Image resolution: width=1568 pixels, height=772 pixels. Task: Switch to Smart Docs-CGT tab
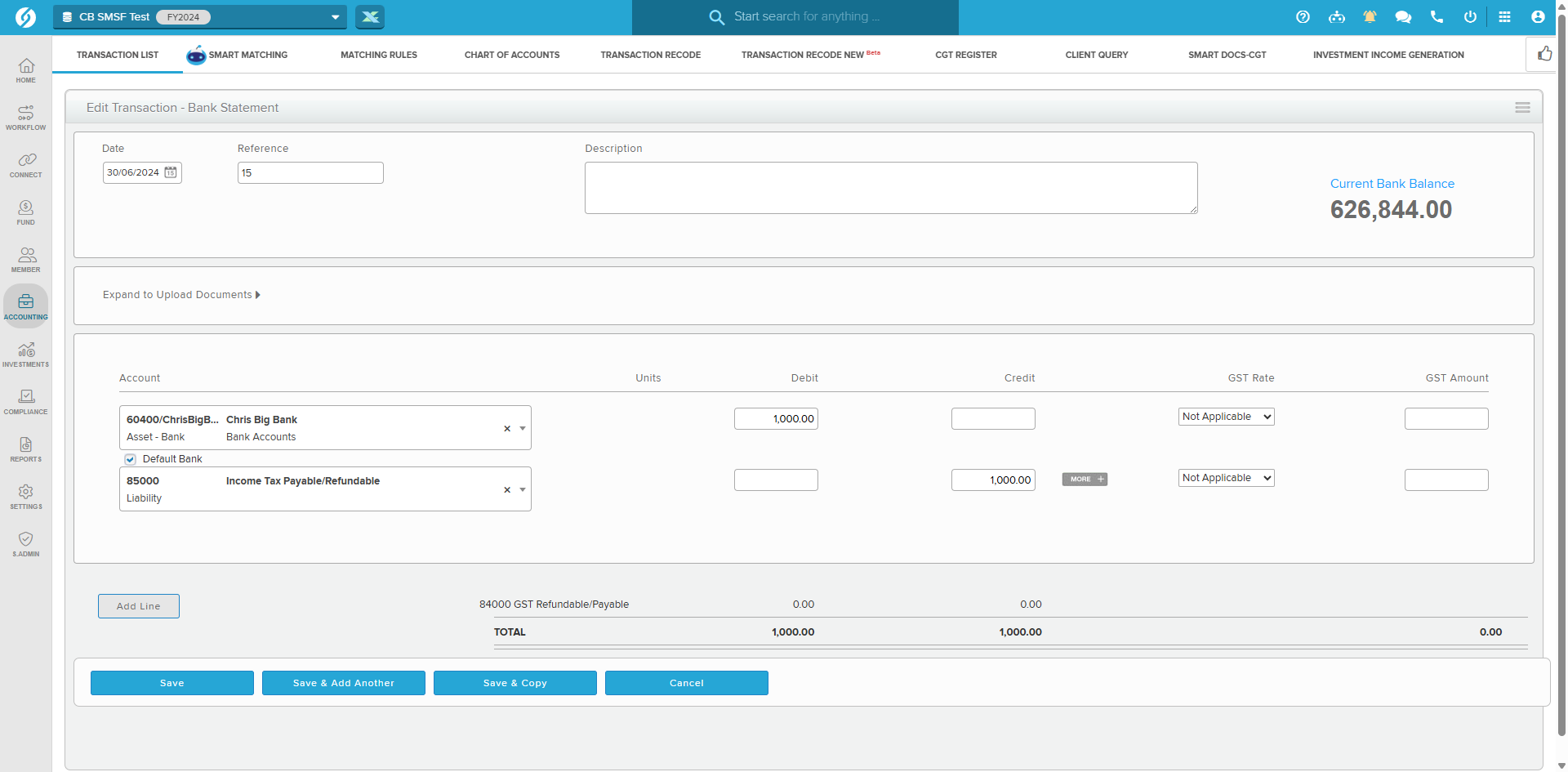1227,55
